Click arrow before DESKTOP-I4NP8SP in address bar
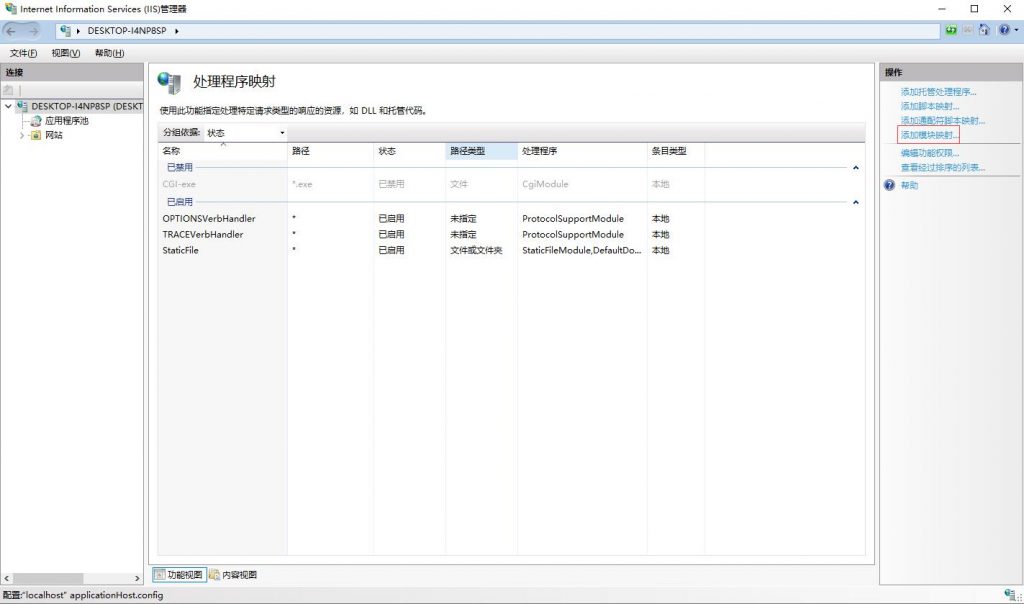Screen dimensions: 1024x604 point(78,31)
